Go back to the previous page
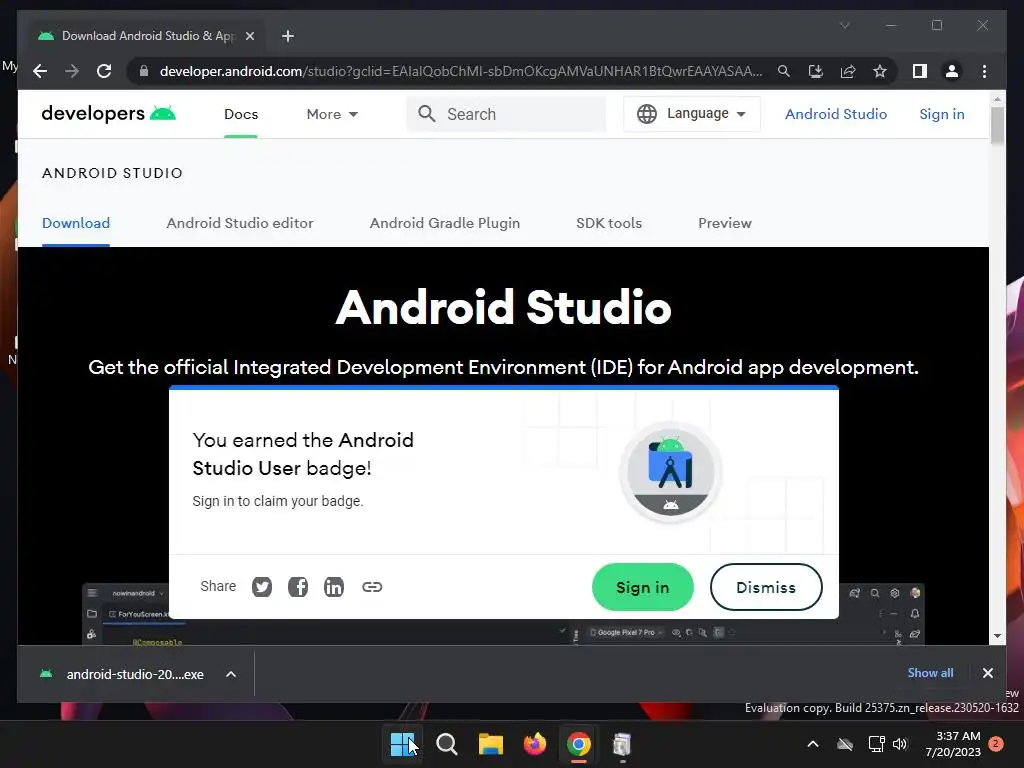This screenshot has width=1024, height=768. coord(40,71)
